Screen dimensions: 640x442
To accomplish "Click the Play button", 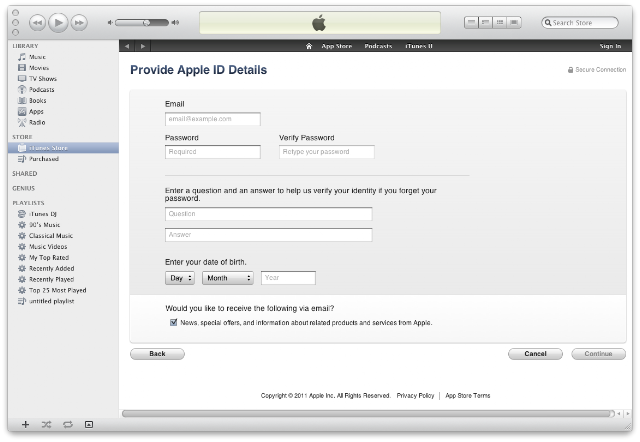I will click(58, 22).
